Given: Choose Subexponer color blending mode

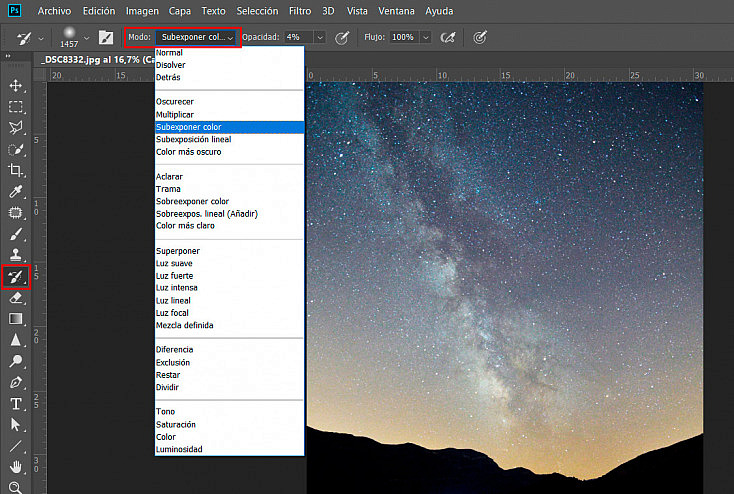Looking at the screenshot, I should click(x=229, y=127).
